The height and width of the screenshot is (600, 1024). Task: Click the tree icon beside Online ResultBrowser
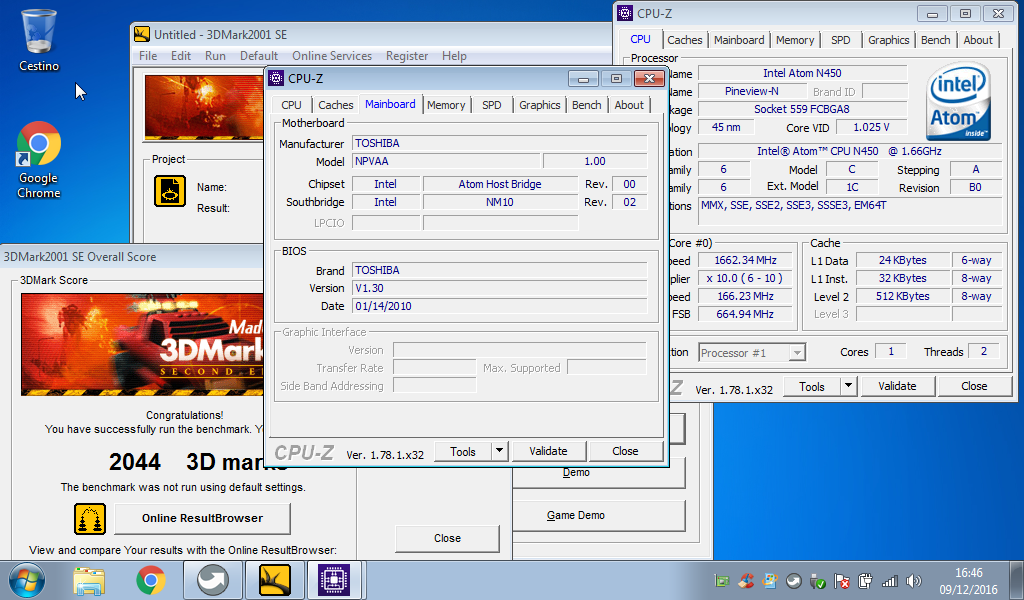90,518
